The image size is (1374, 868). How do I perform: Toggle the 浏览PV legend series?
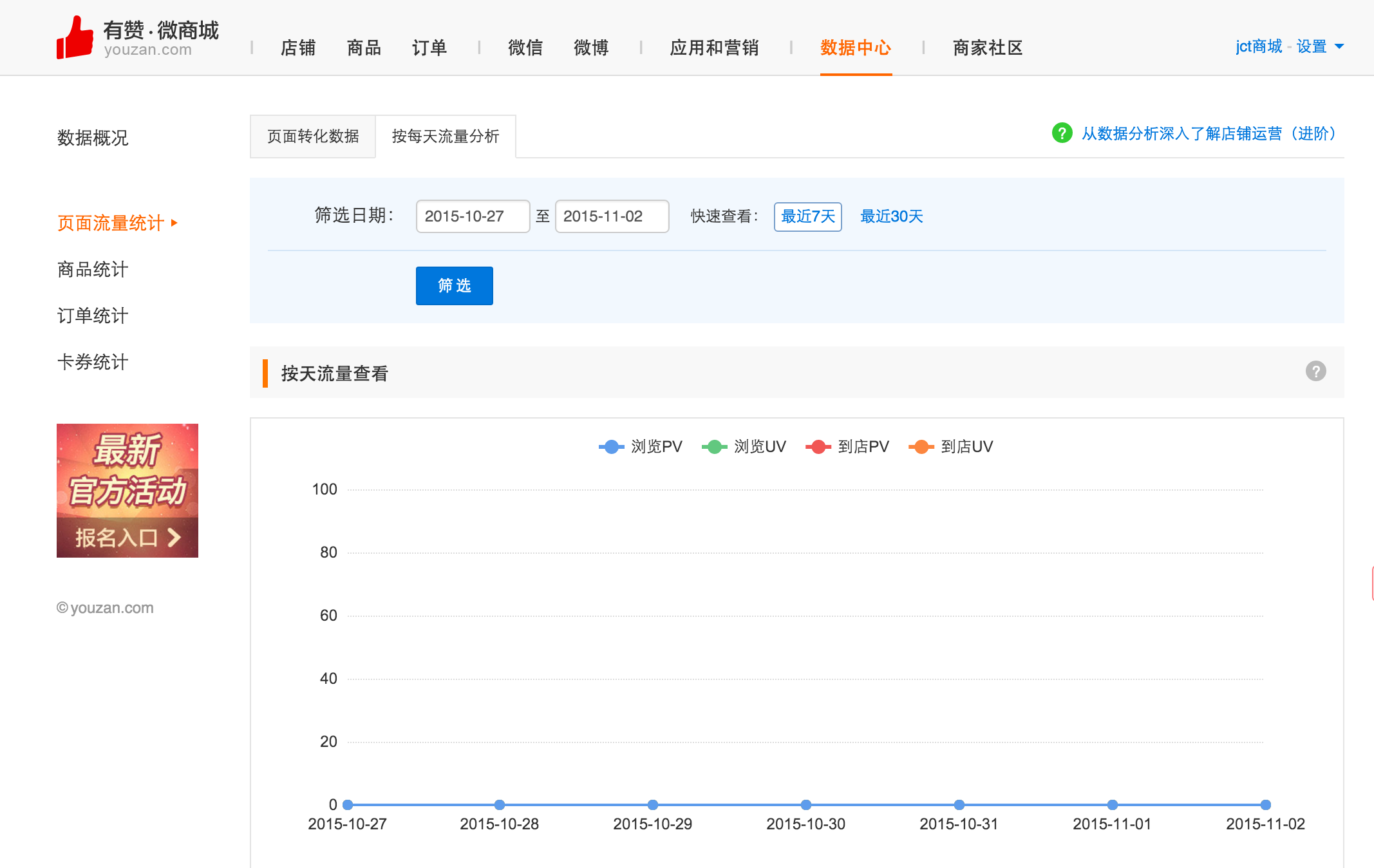(x=640, y=446)
